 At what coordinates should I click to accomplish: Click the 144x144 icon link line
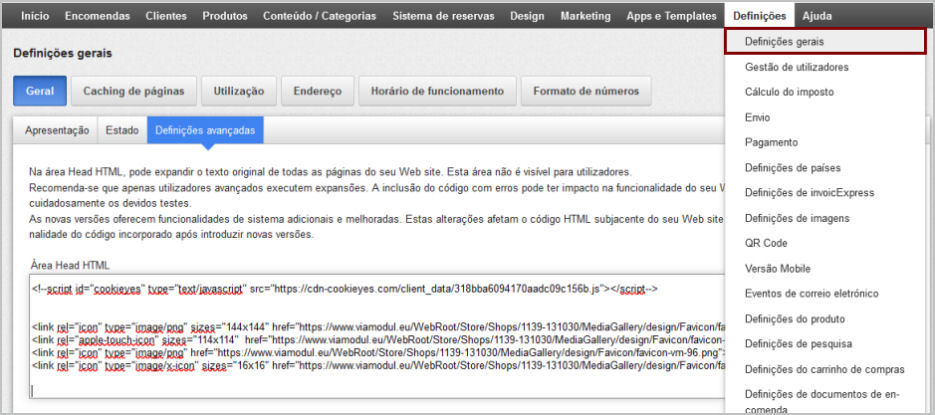point(378,327)
